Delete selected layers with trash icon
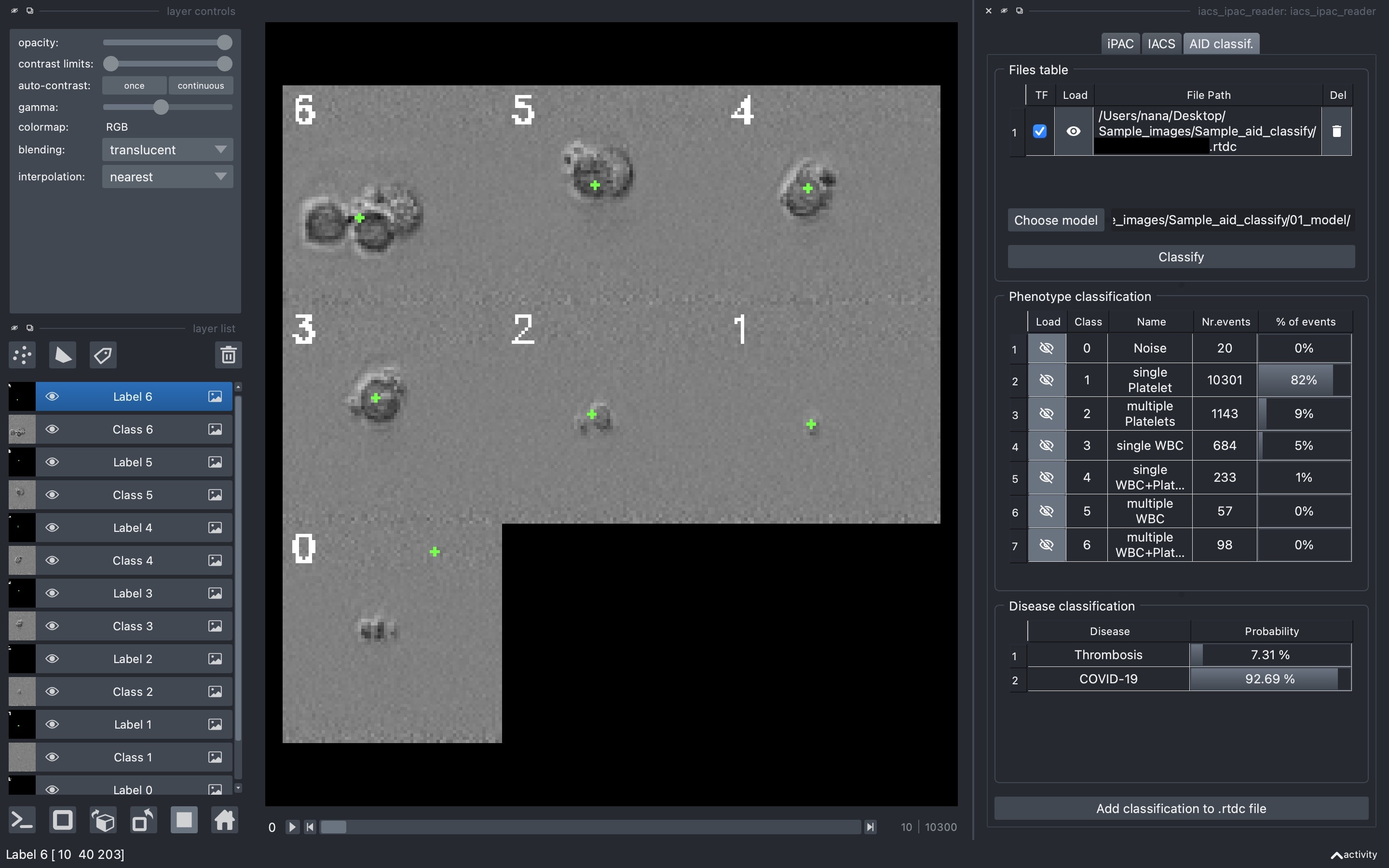Viewport: 1389px width, 868px height. pyautogui.click(x=228, y=355)
